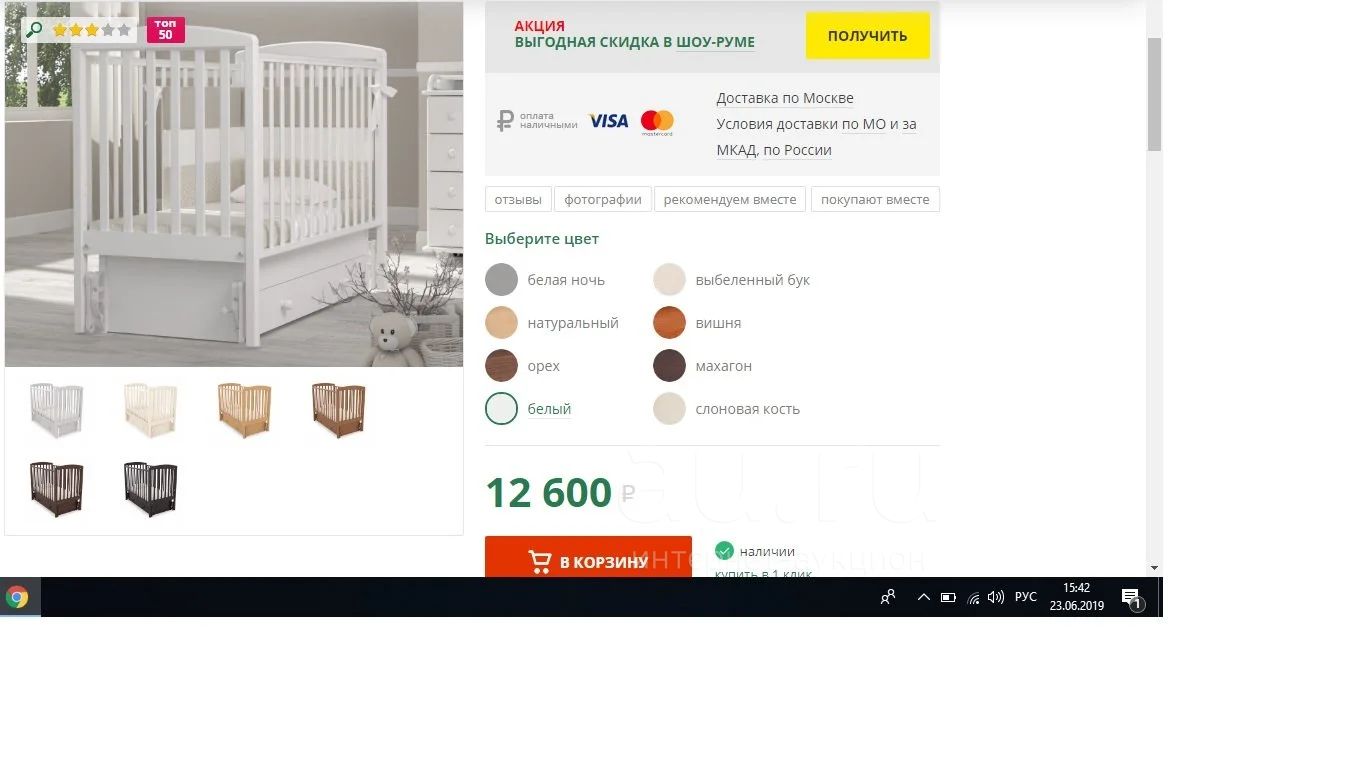This screenshot has width=1366, height=768.
Task: Switch input language РУС indicator
Action: [1026, 597]
